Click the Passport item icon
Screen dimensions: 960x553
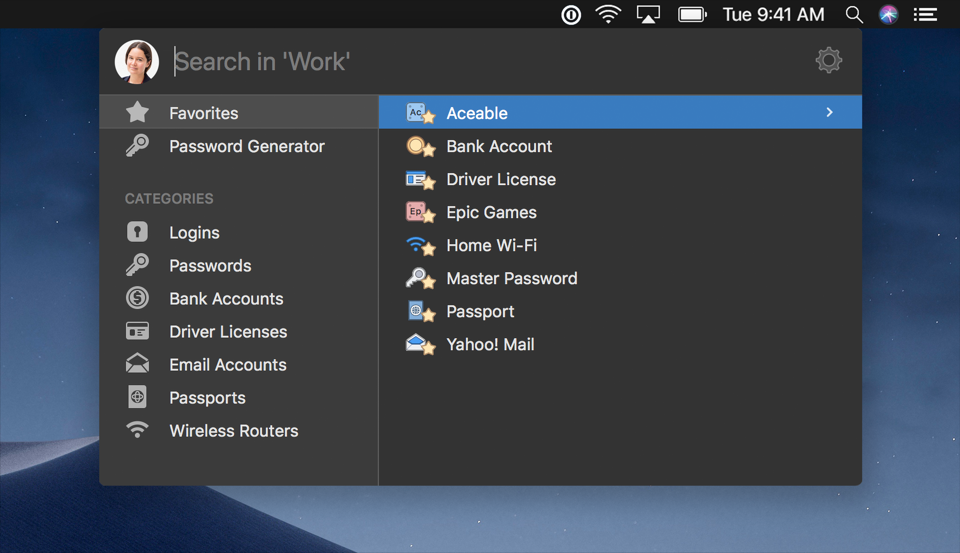click(x=421, y=311)
